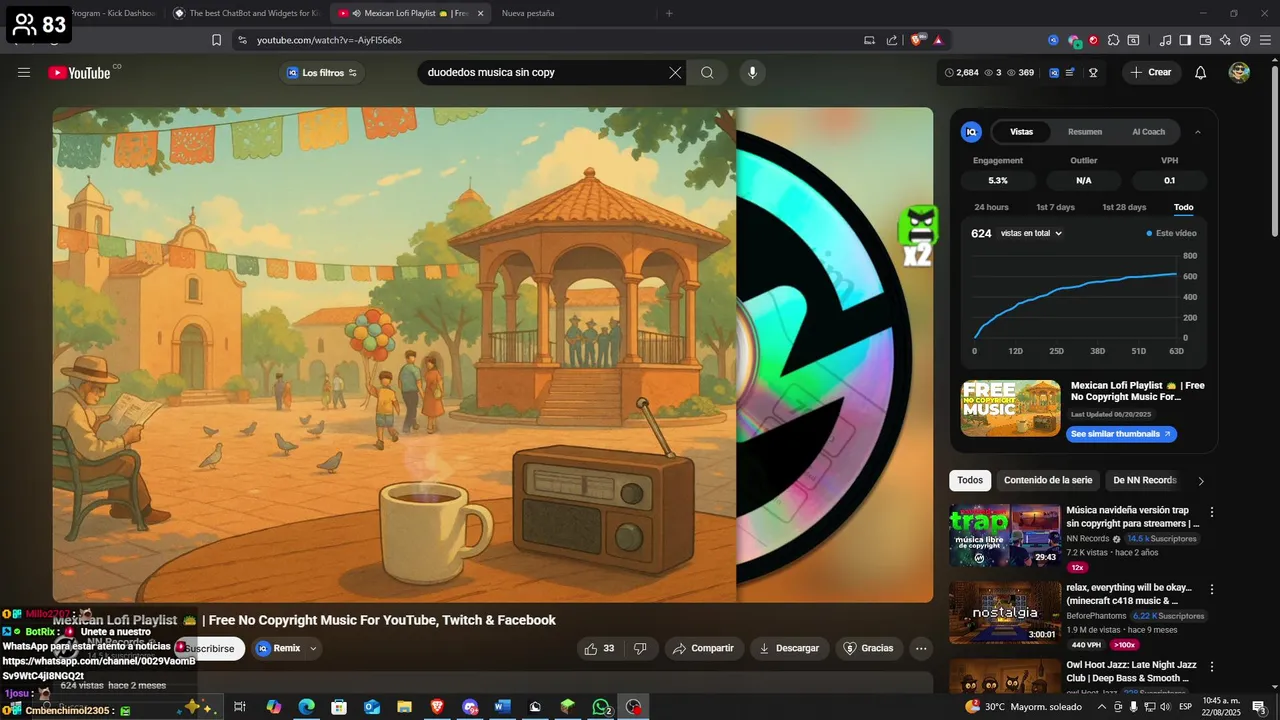Open the browser main menu icon

(x=1265, y=40)
